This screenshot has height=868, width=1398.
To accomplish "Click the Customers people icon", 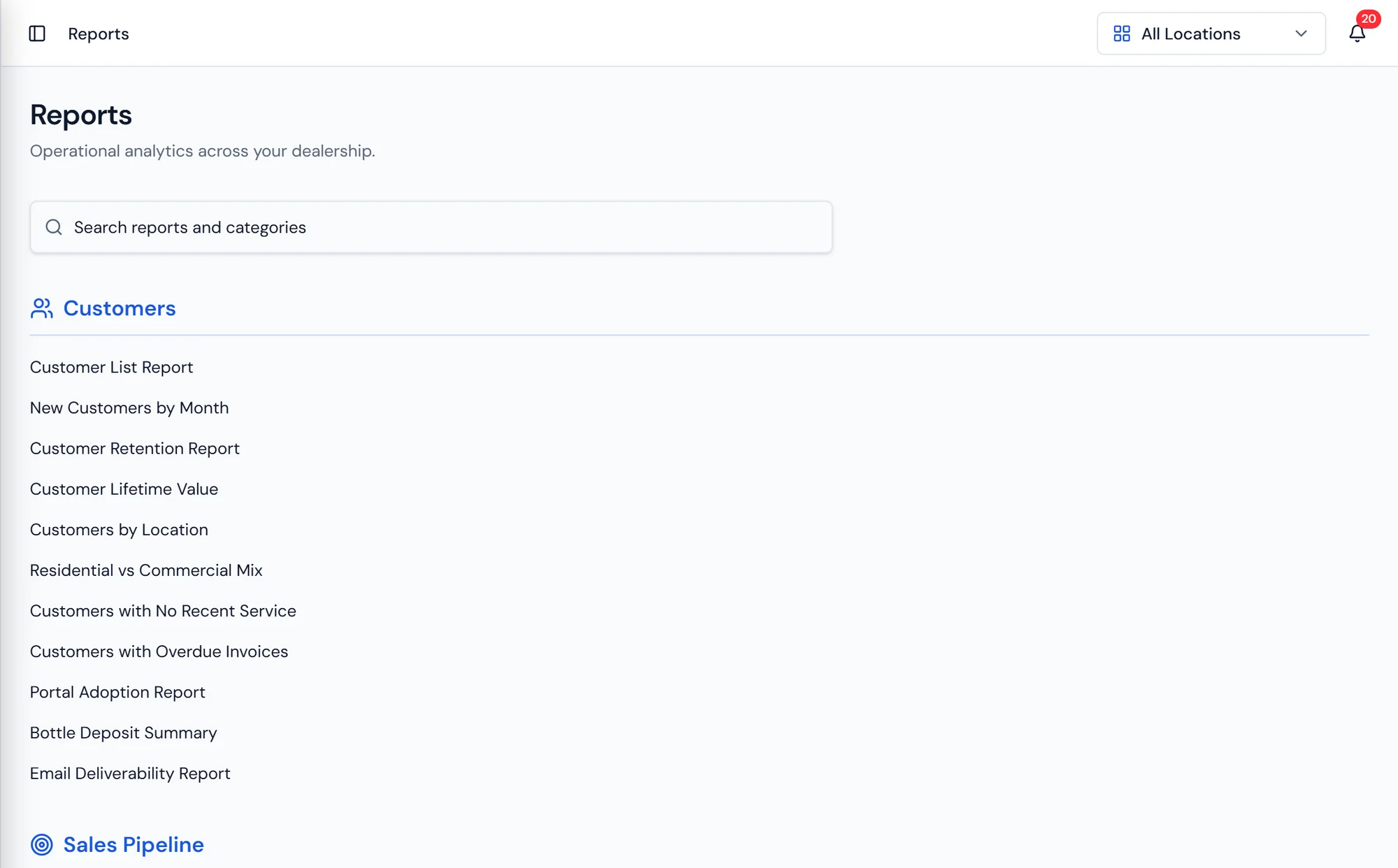I will [x=42, y=308].
